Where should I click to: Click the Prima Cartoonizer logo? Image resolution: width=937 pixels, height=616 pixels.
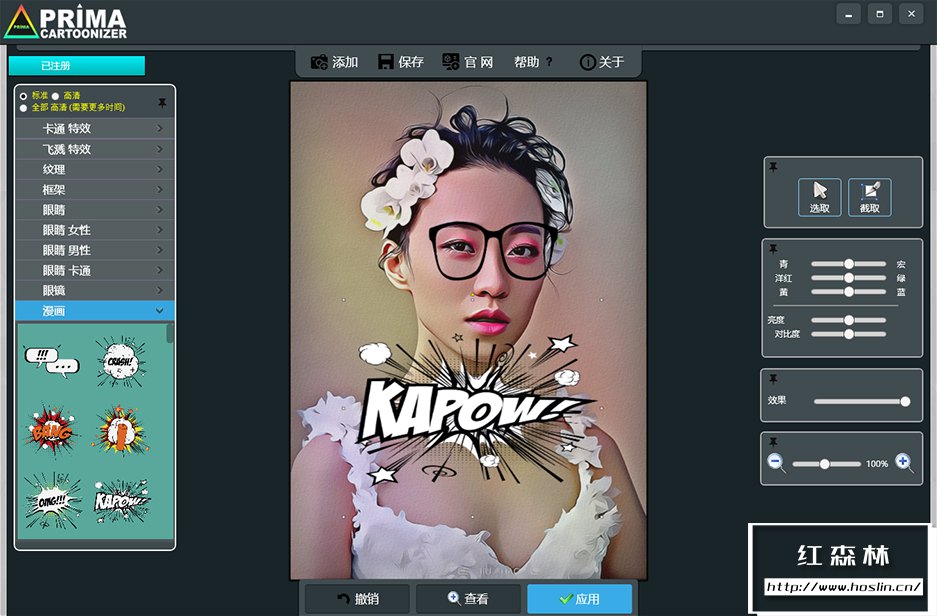[65, 23]
